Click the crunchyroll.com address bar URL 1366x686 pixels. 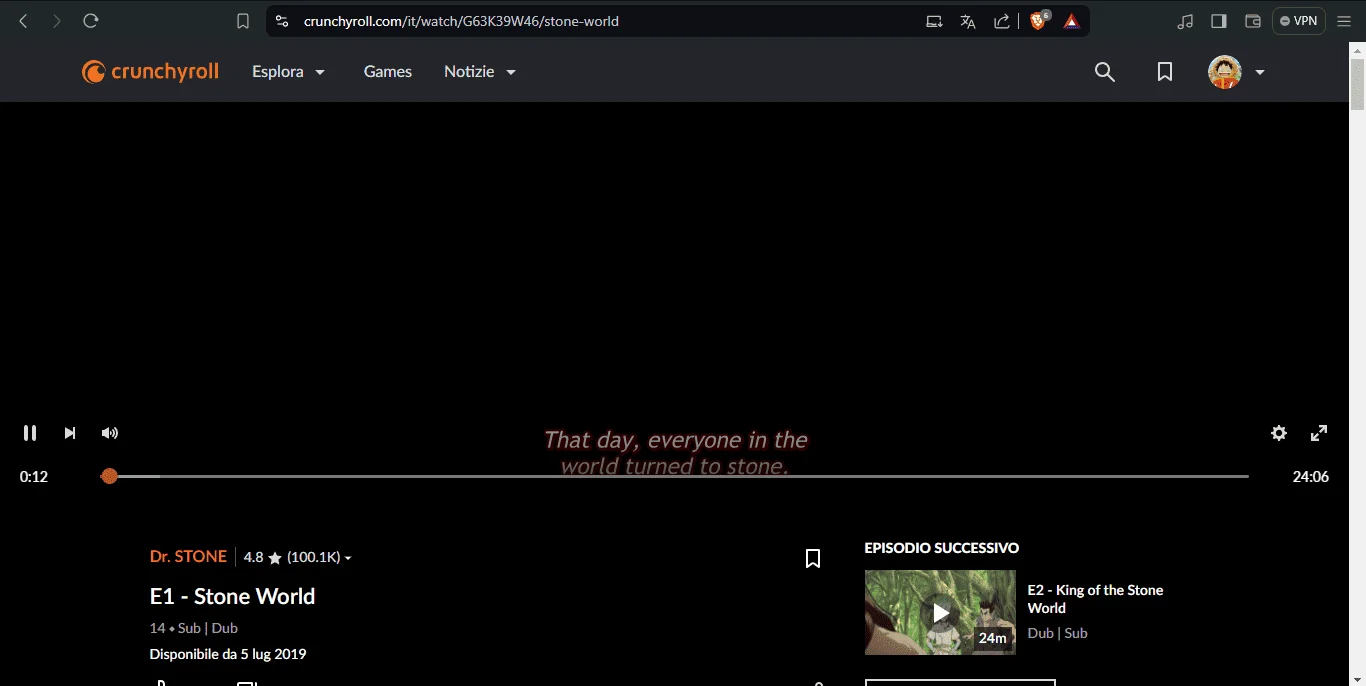click(x=461, y=21)
